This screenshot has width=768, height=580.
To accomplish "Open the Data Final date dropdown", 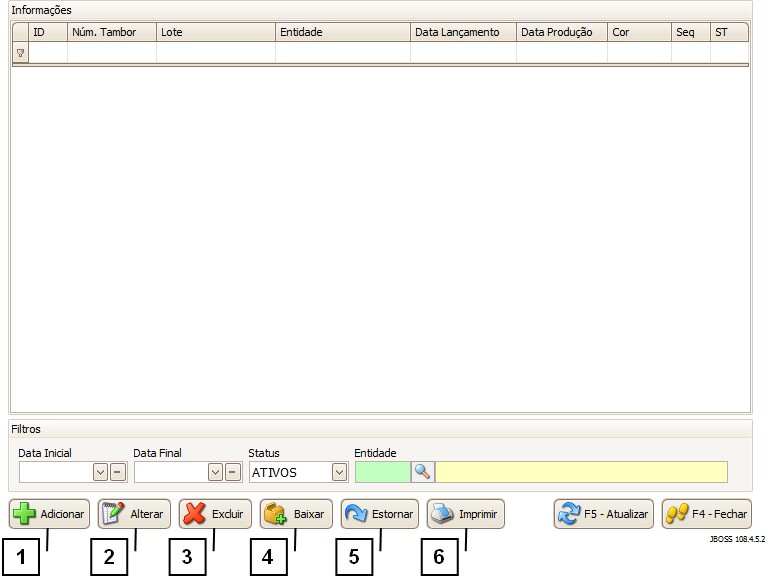I will tap(215, 472).
